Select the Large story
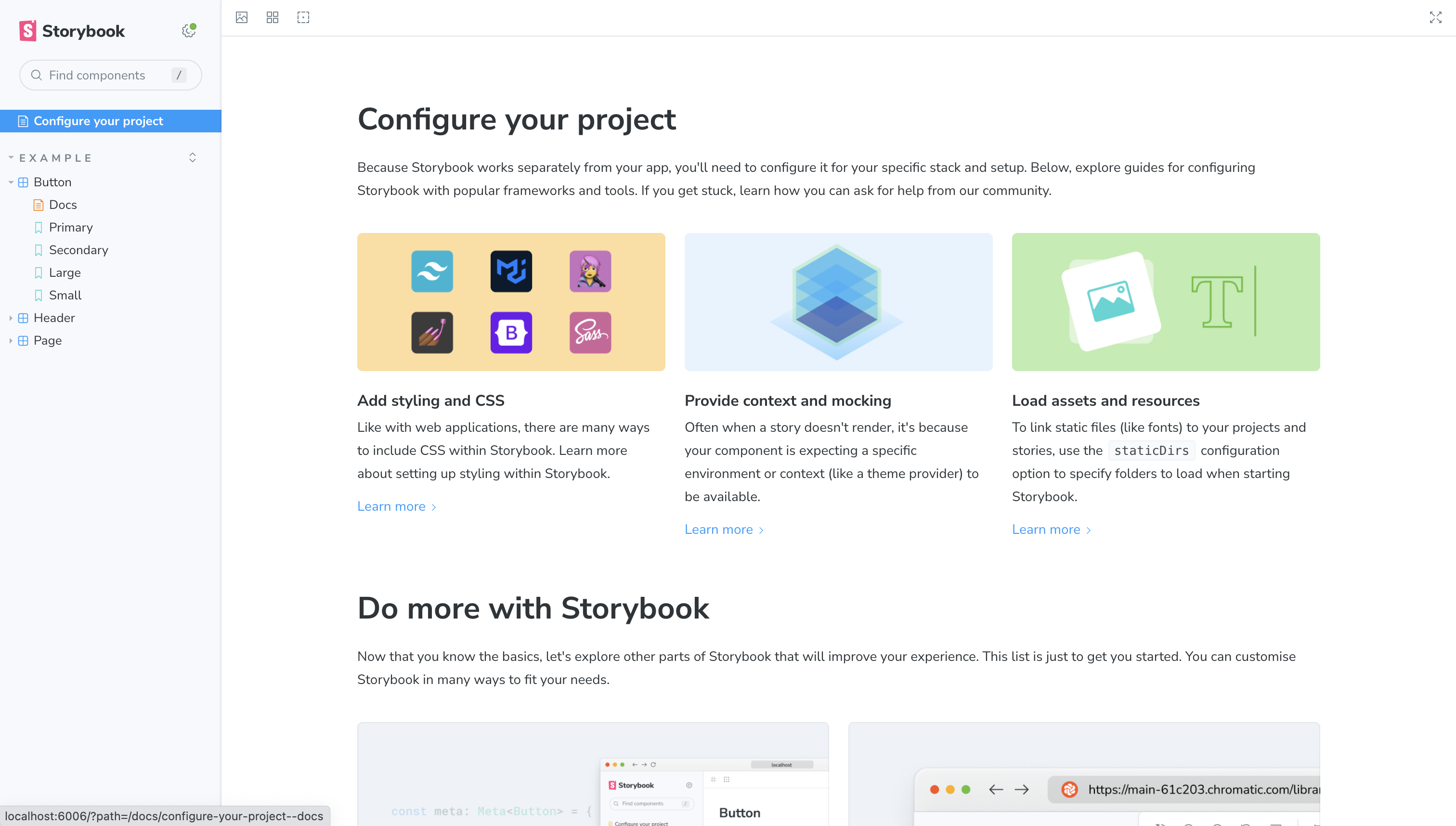 tap(65, 273)
